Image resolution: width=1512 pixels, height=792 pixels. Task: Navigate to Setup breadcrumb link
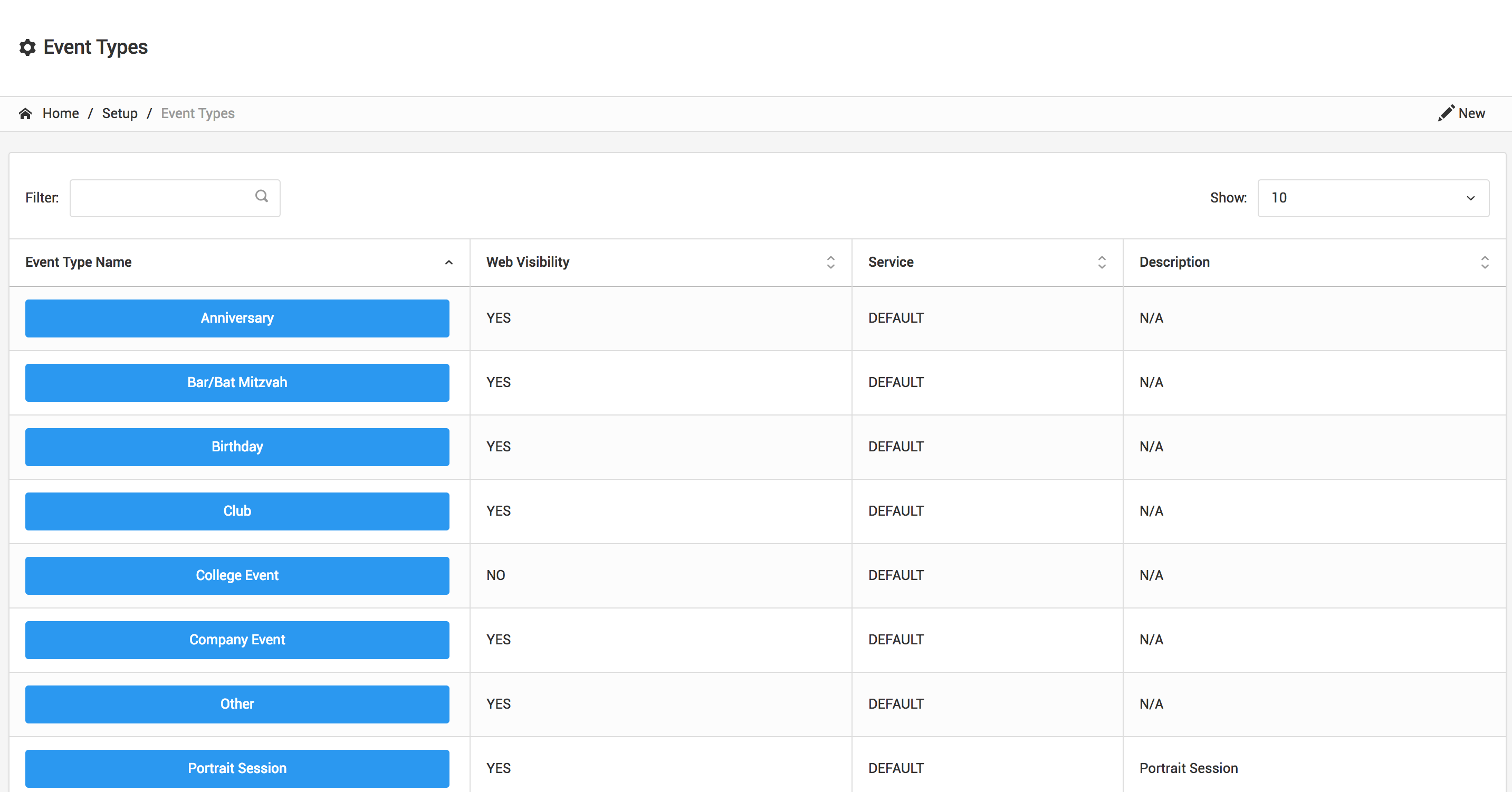pyautogui.click(x=120, y=114)
